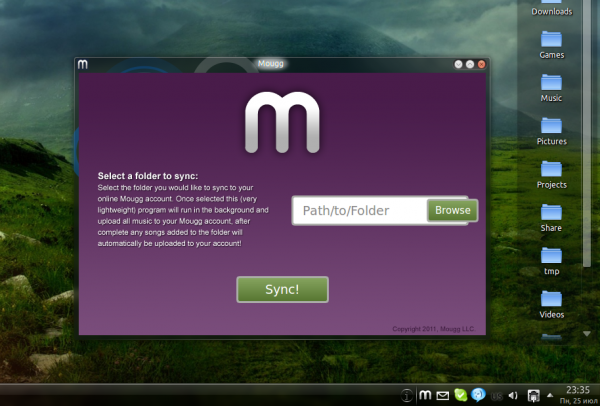Expand the hidden tray icons arrow
This screenshot has height=406, width=600.
click(550, 395)
